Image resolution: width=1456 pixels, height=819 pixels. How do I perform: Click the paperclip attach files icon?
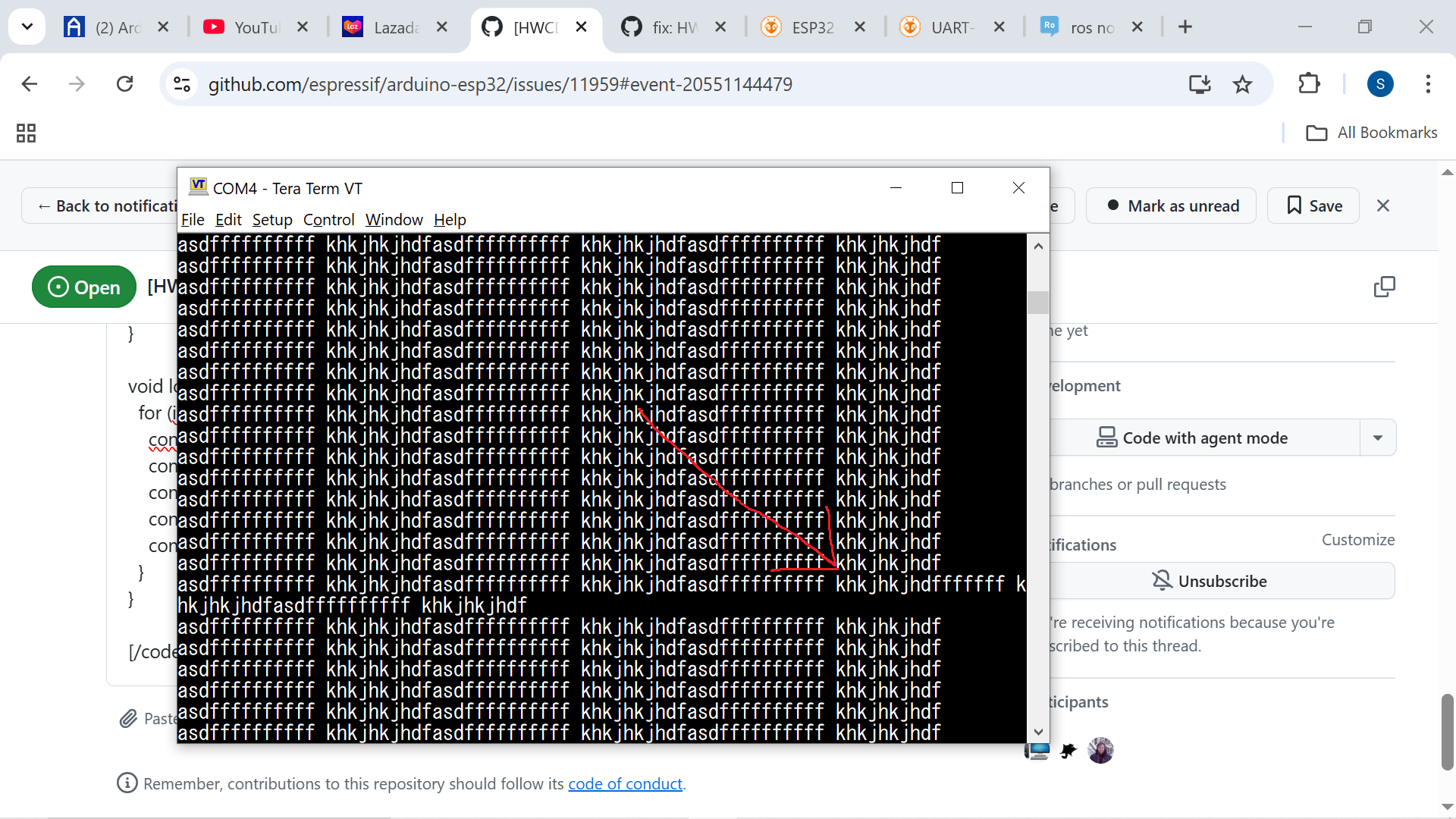point(128,718)
